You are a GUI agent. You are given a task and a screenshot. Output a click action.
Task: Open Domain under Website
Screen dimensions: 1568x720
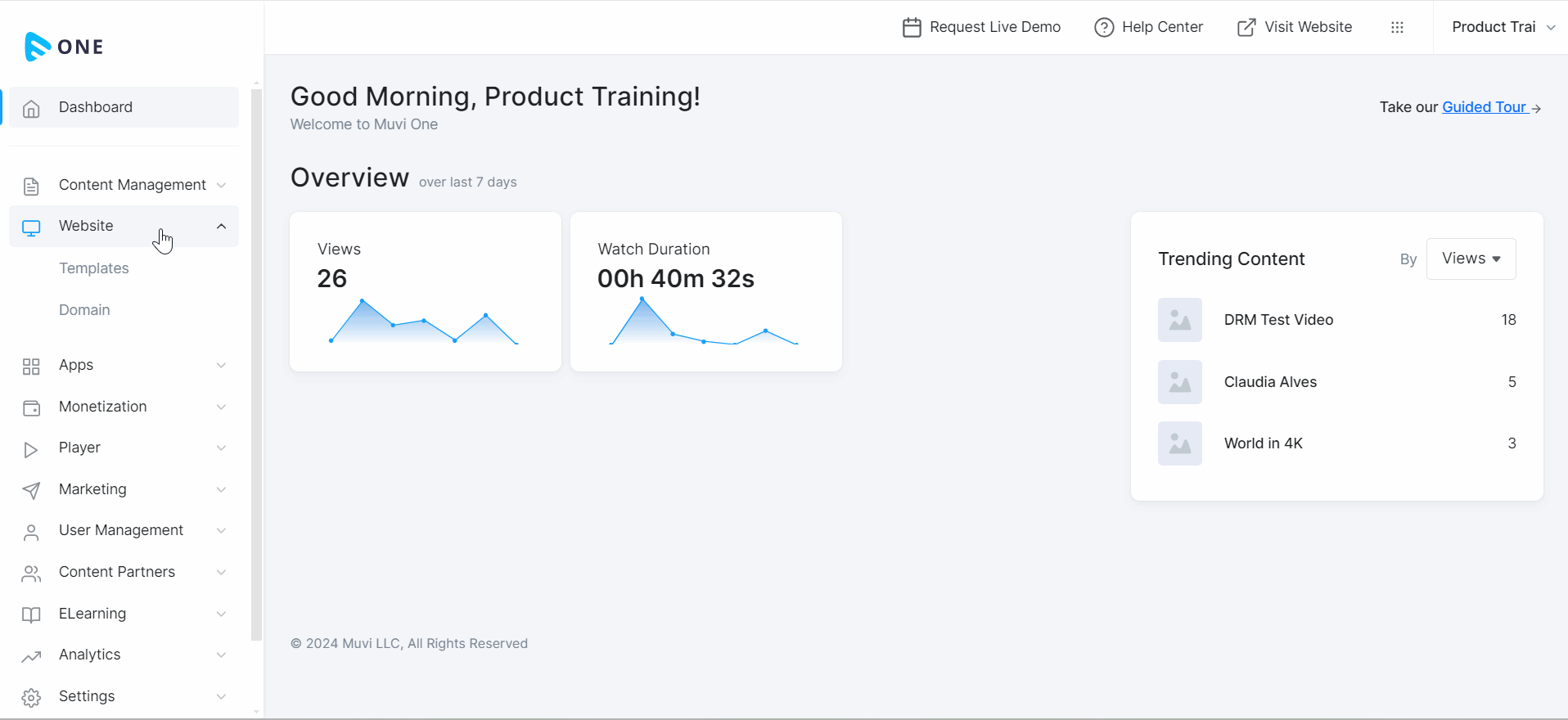84,310
